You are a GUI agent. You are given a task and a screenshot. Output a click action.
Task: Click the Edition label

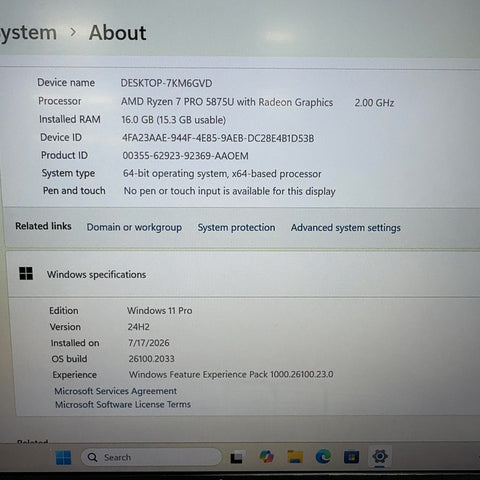64,311
